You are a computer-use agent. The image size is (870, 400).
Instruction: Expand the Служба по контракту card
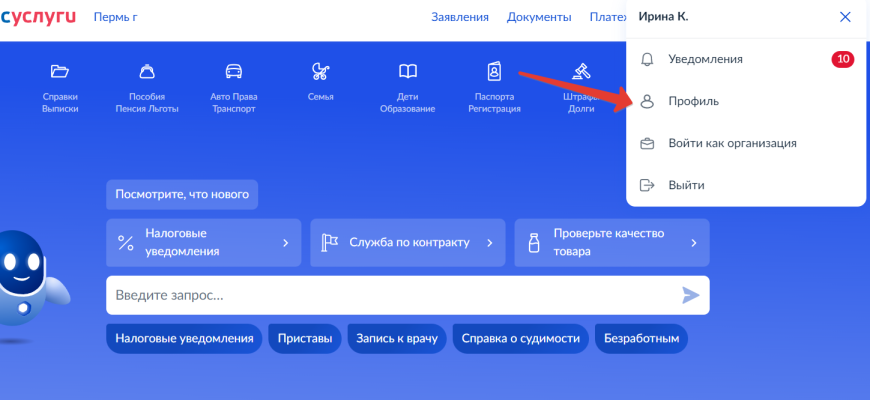[407, 243]
